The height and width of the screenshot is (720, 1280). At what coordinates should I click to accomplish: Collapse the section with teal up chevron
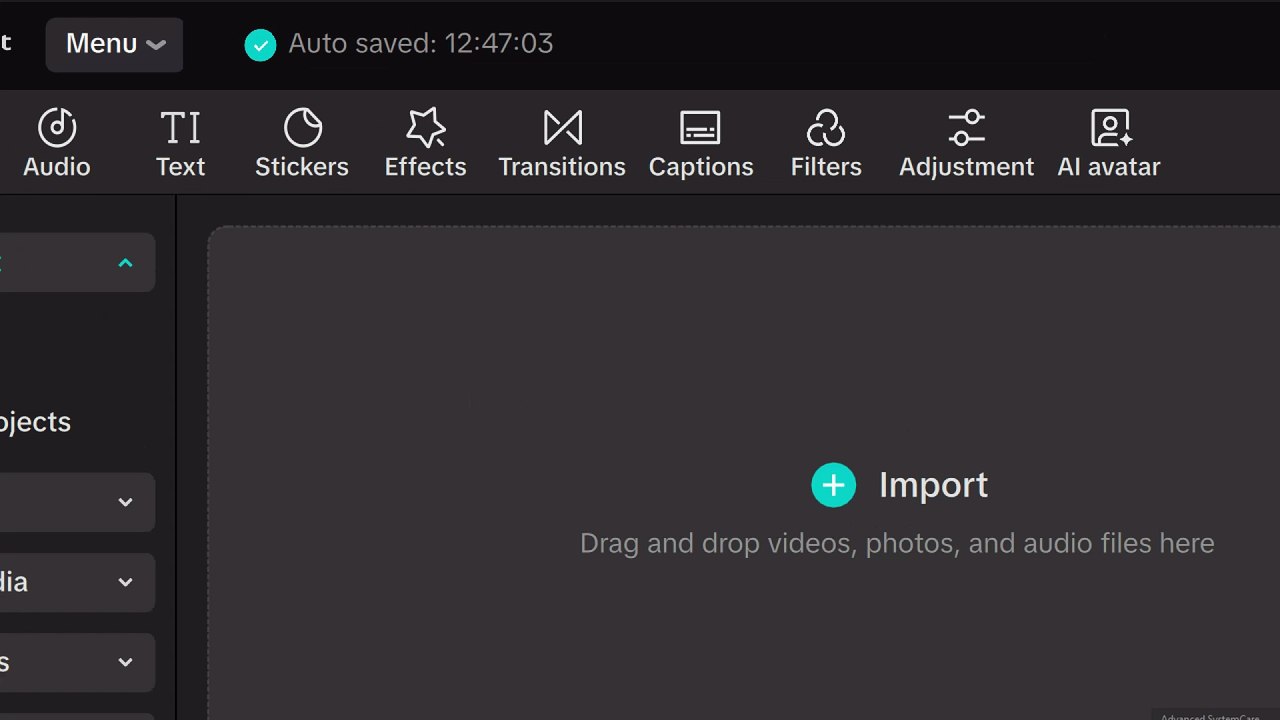(125, 263)
